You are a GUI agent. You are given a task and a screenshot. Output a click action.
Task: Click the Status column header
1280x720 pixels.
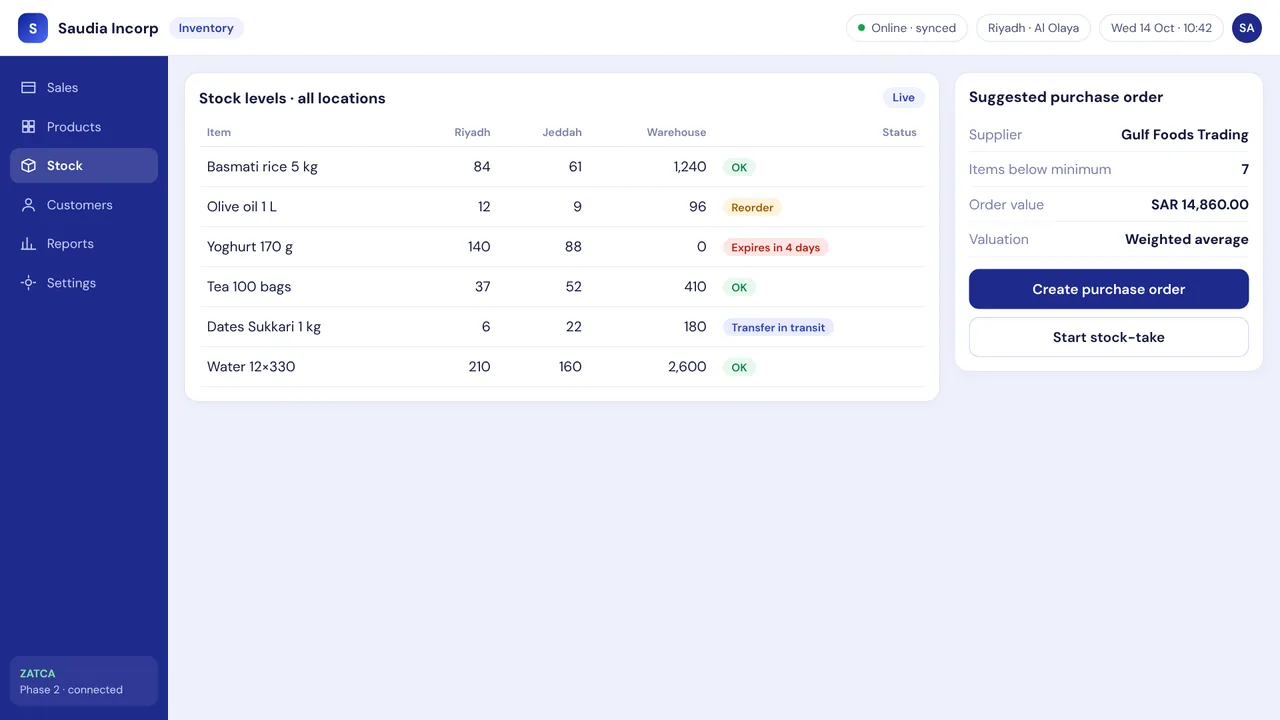tap(899, 132)
